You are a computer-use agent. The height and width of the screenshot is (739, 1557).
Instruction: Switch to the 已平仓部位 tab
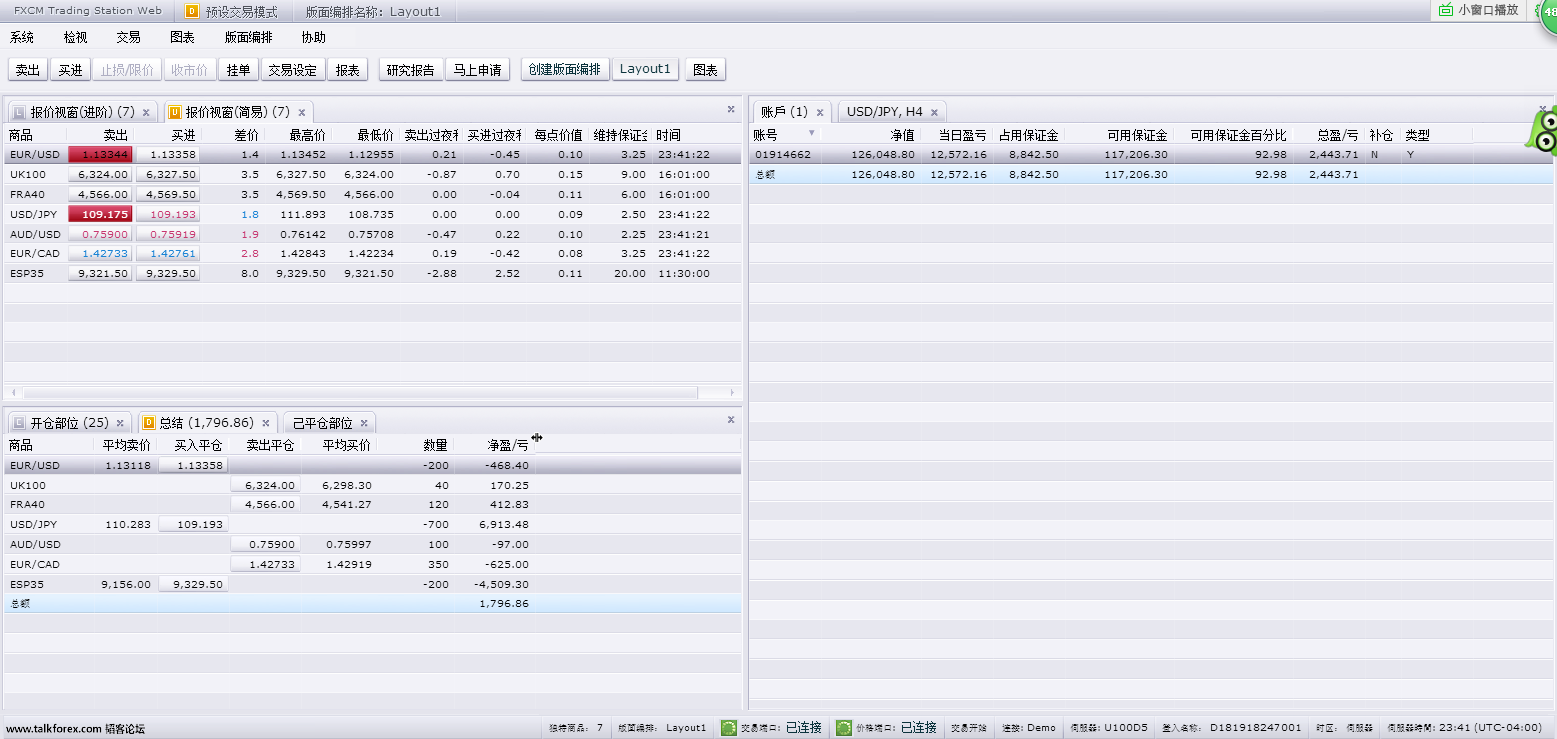pyautogui.click(x=330, y=423)
